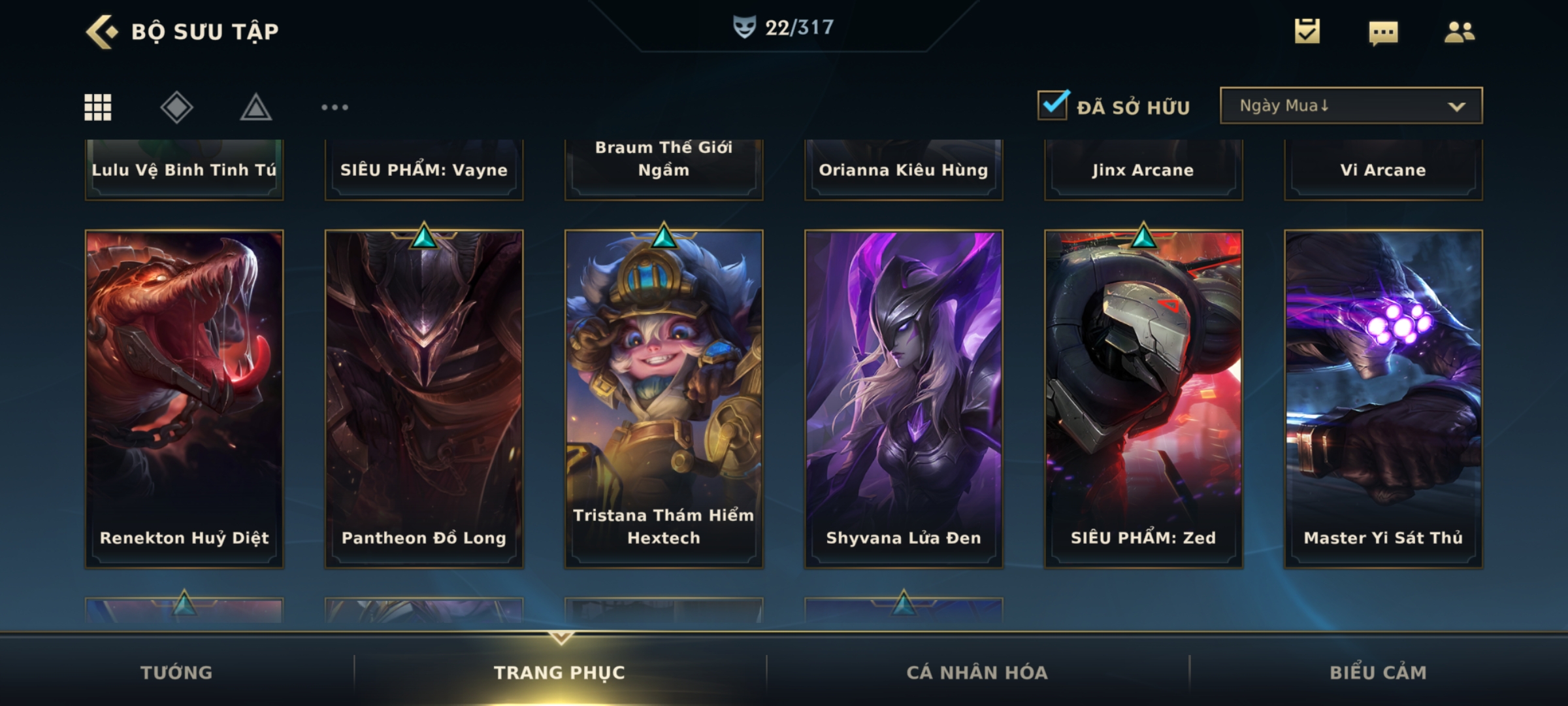Filter skins by the triangle icon

255,107
